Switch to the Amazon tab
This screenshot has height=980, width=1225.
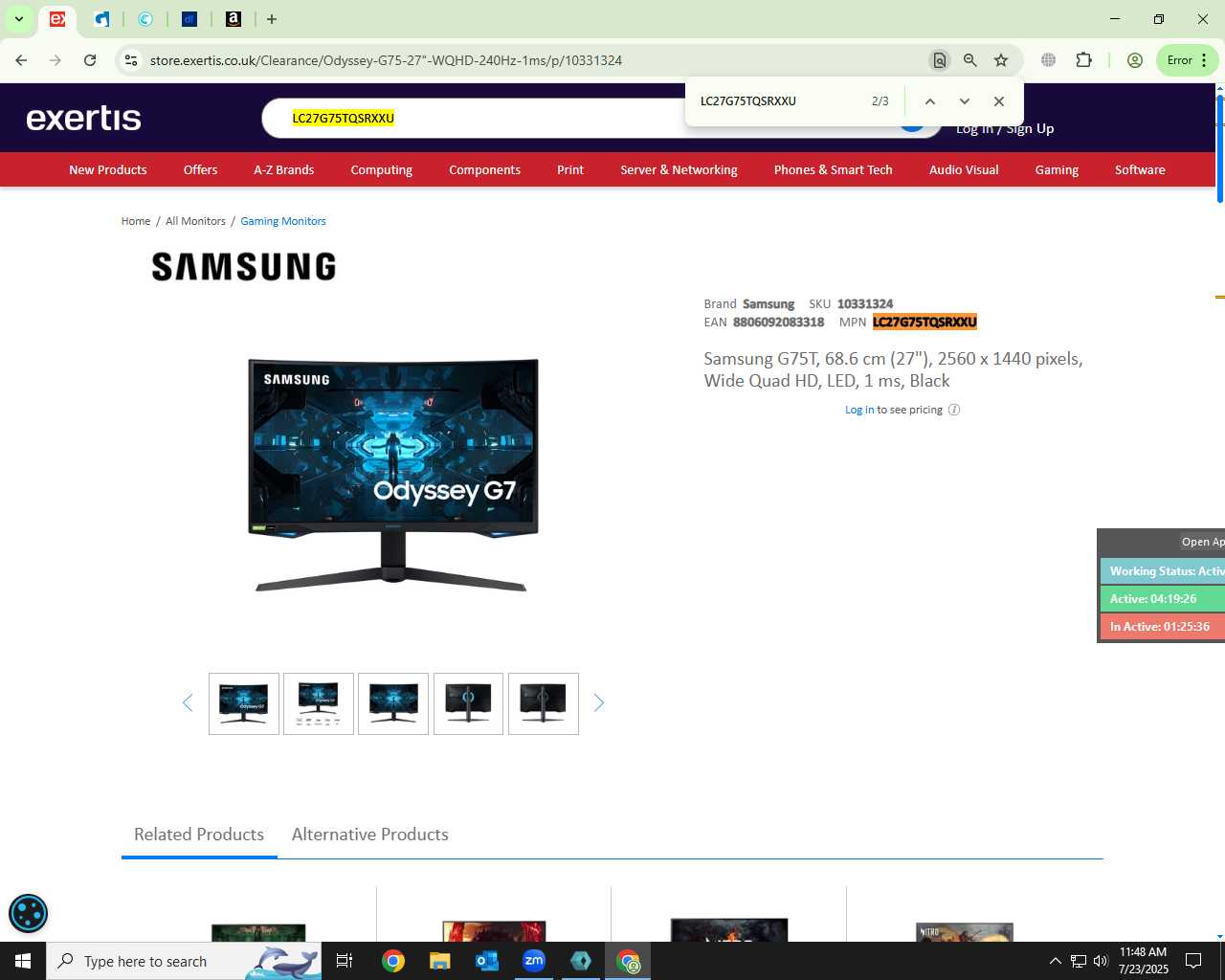pyautogui.click(x=234, y=19)
